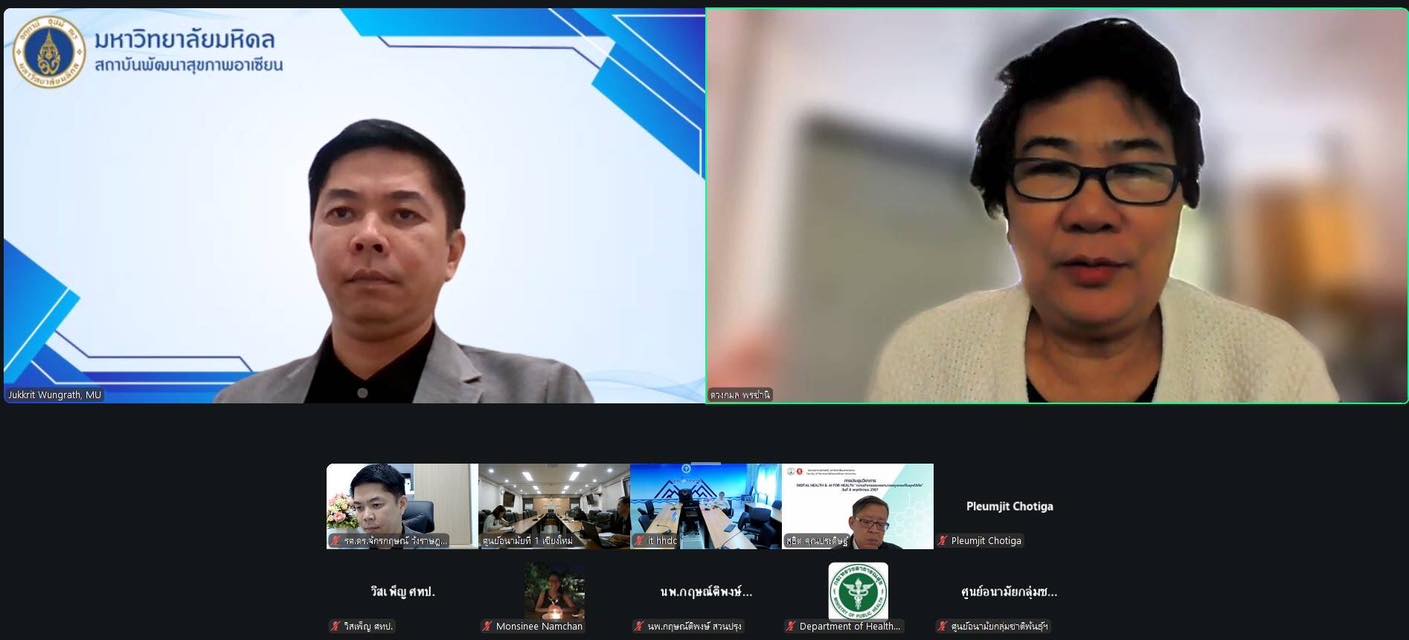Click muted mic icon for นพ.กฤษณ์ติพงษ์ สวนปรุง

click(x=638, y=627)
